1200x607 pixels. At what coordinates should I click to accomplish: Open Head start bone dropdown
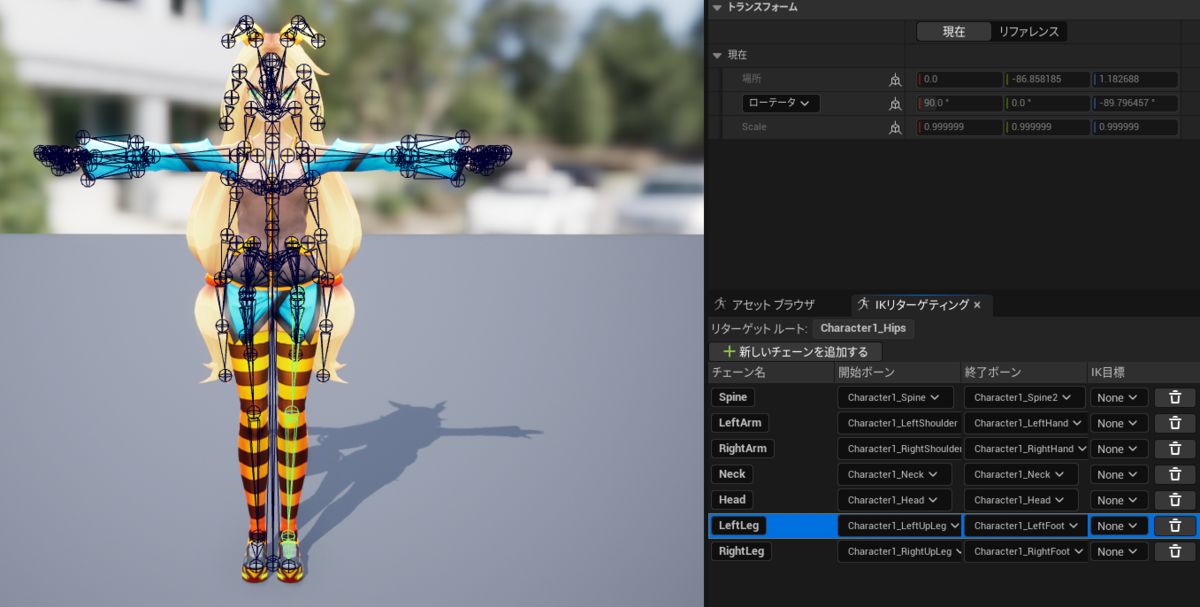tap(895, 500)
